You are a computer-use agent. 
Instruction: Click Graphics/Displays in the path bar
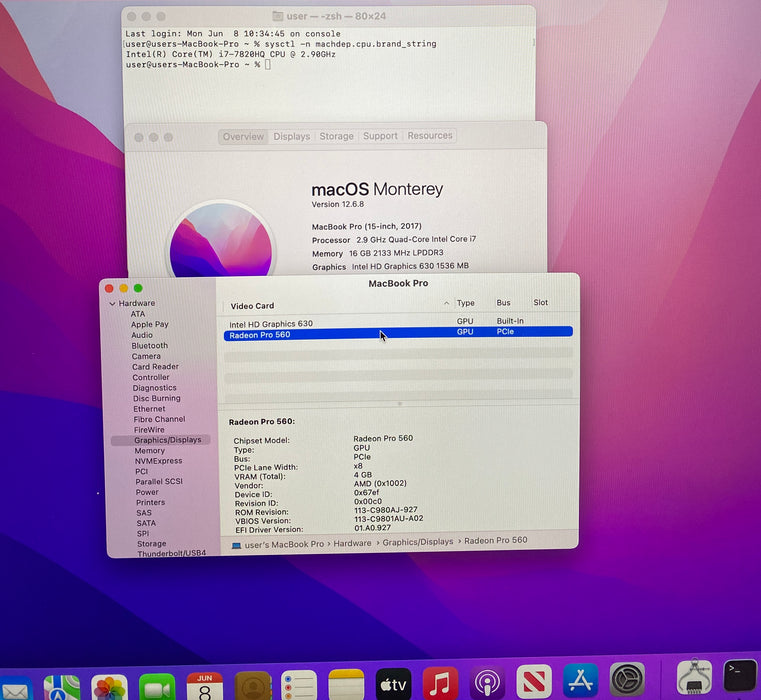point(418,542)
